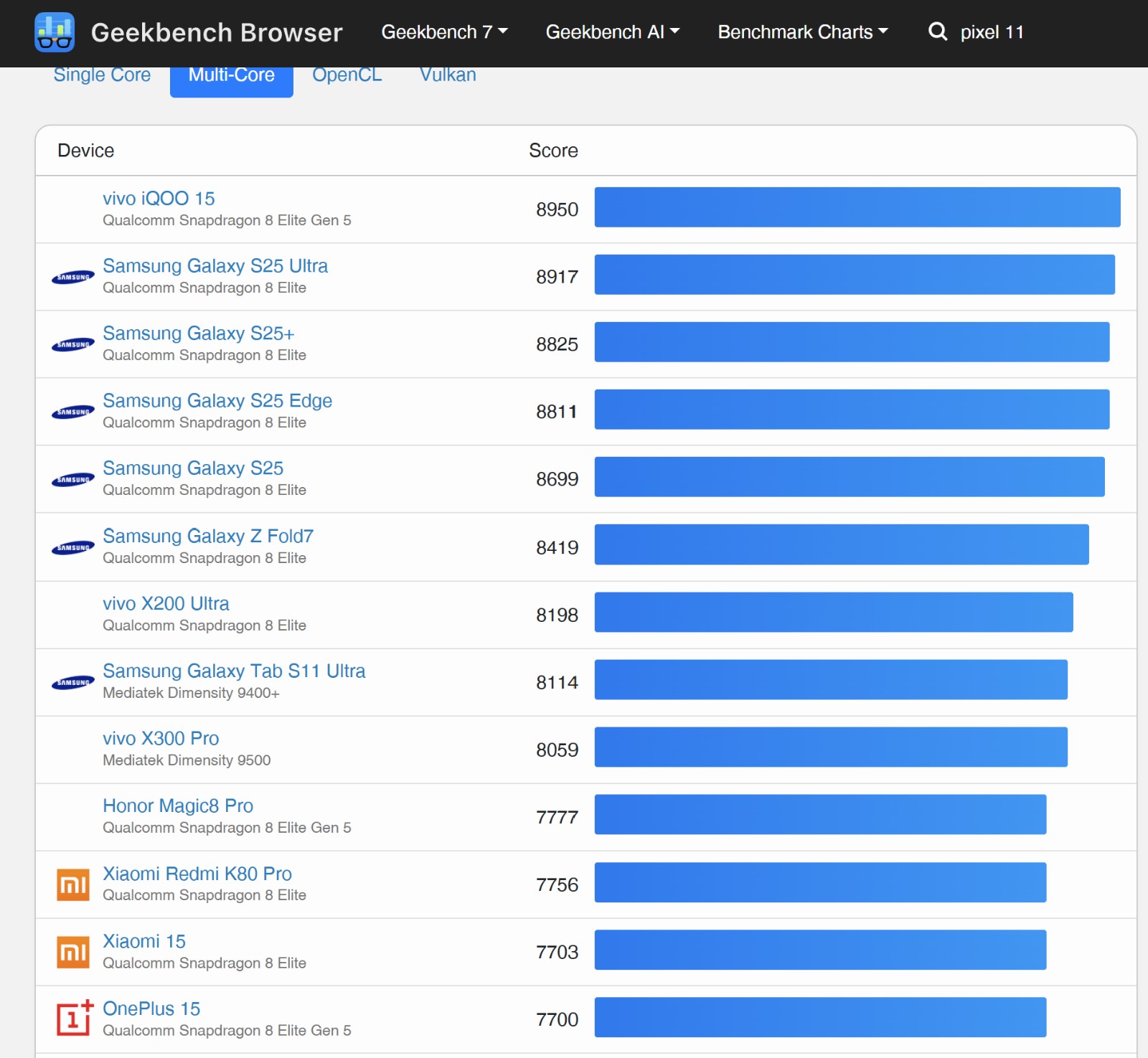This screenshot has width=1148, height=1058.
Task: Click the score value 8811
Action: [557, 412]
